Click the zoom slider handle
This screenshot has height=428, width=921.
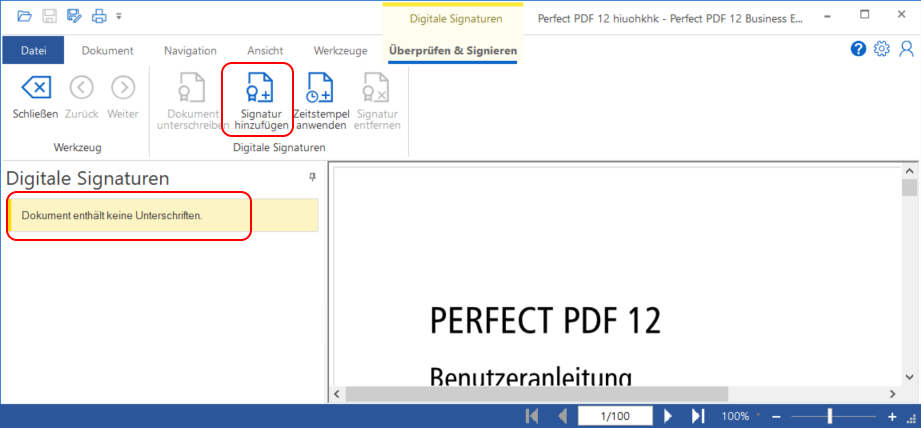(x=829, y=416)
